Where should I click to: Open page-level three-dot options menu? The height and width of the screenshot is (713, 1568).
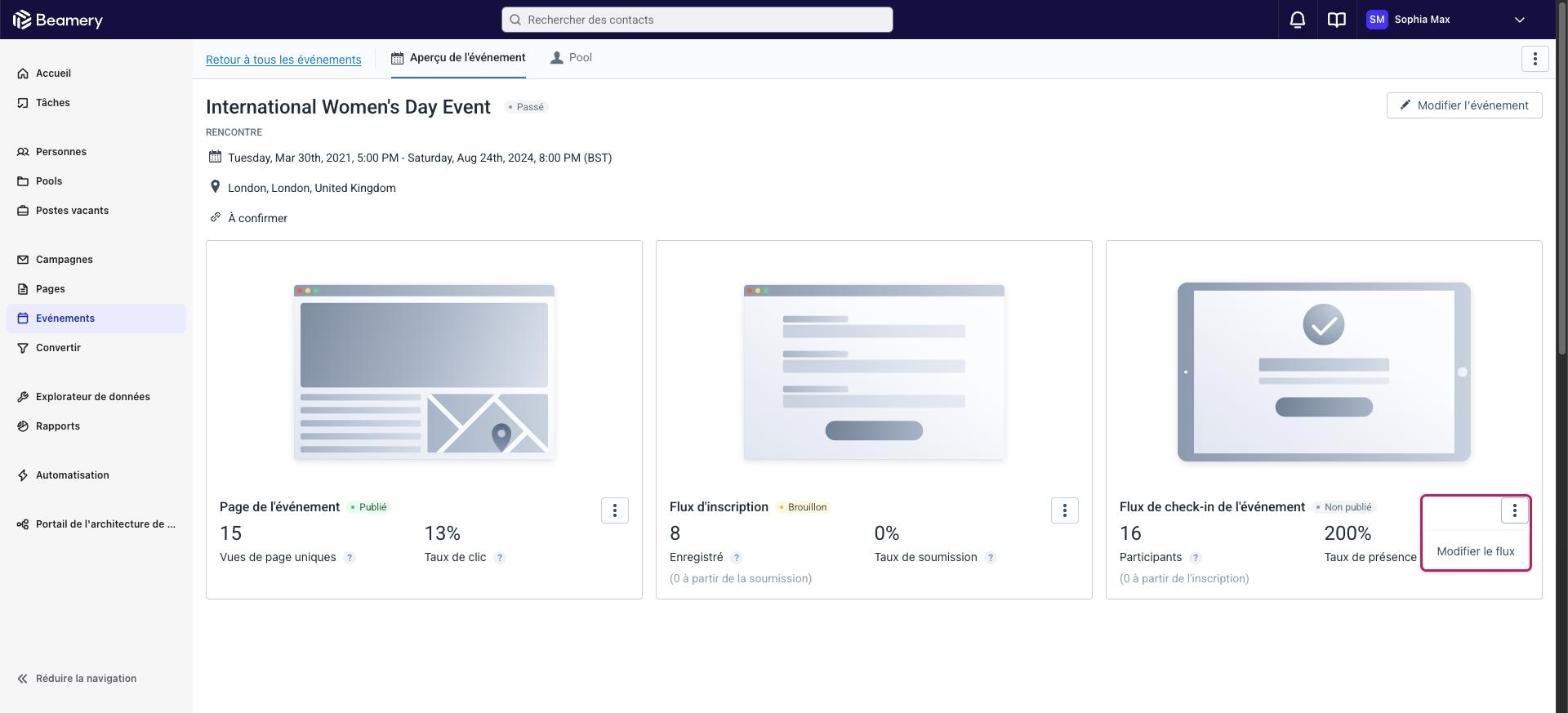click(x=1535, y=58)
